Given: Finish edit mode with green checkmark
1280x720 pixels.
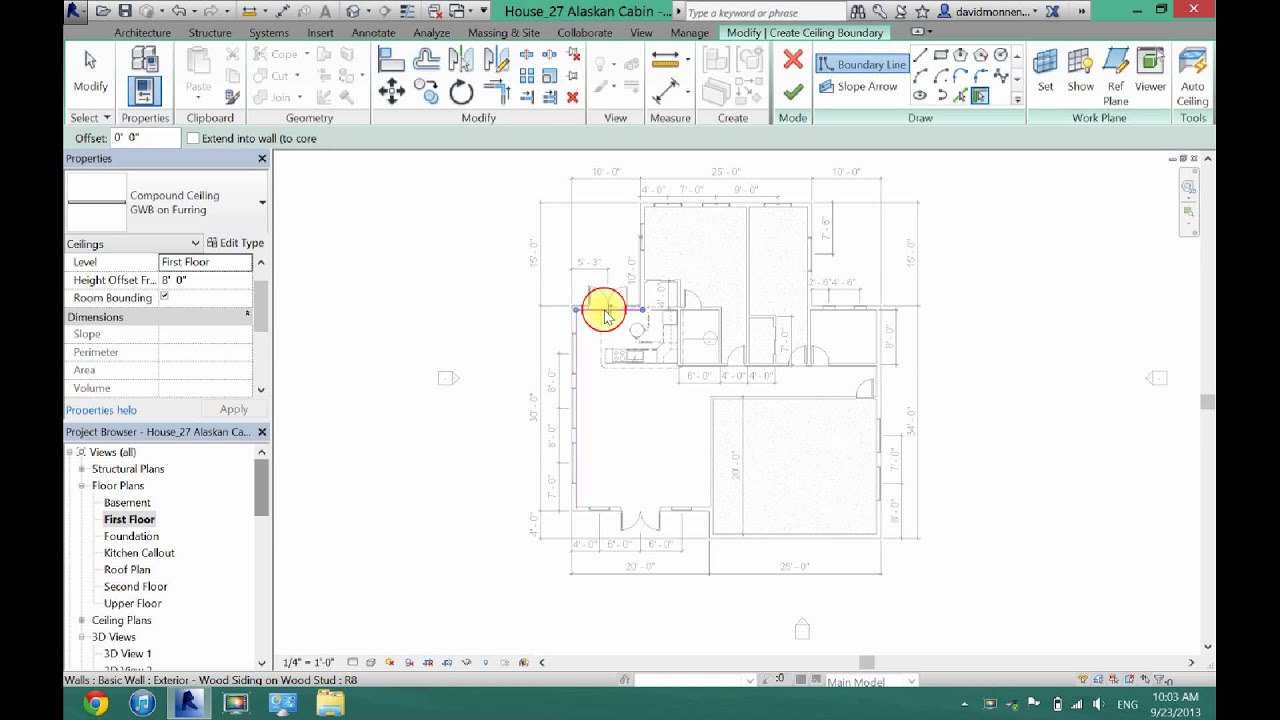Looking at the screenshot, I should click(793, 92).
